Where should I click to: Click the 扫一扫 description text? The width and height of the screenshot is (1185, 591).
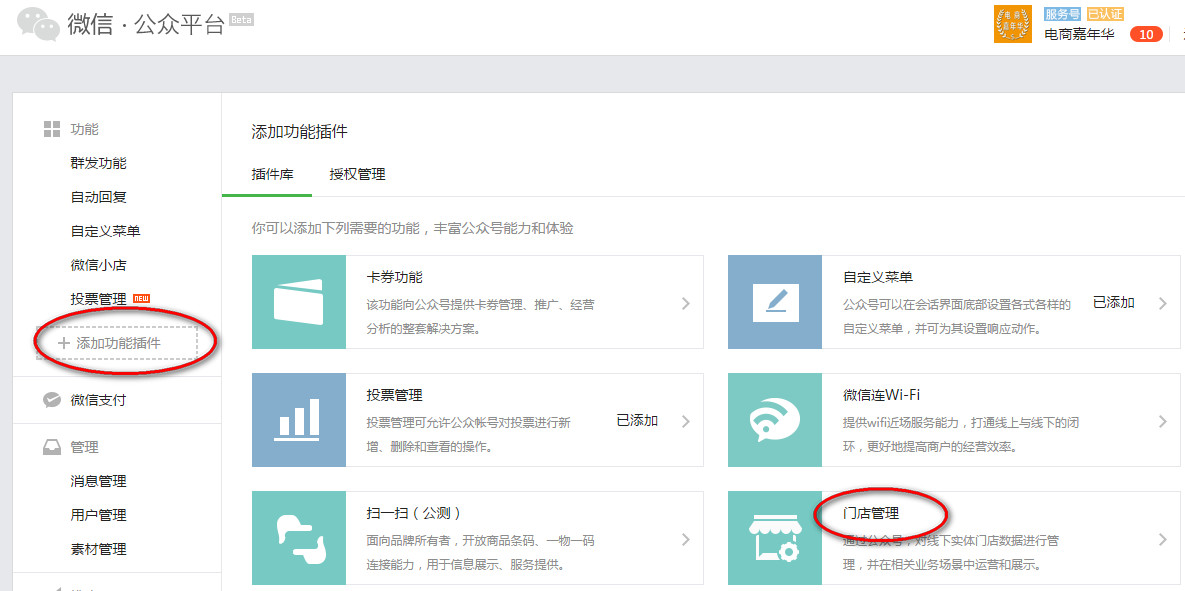tap(480, 552)
